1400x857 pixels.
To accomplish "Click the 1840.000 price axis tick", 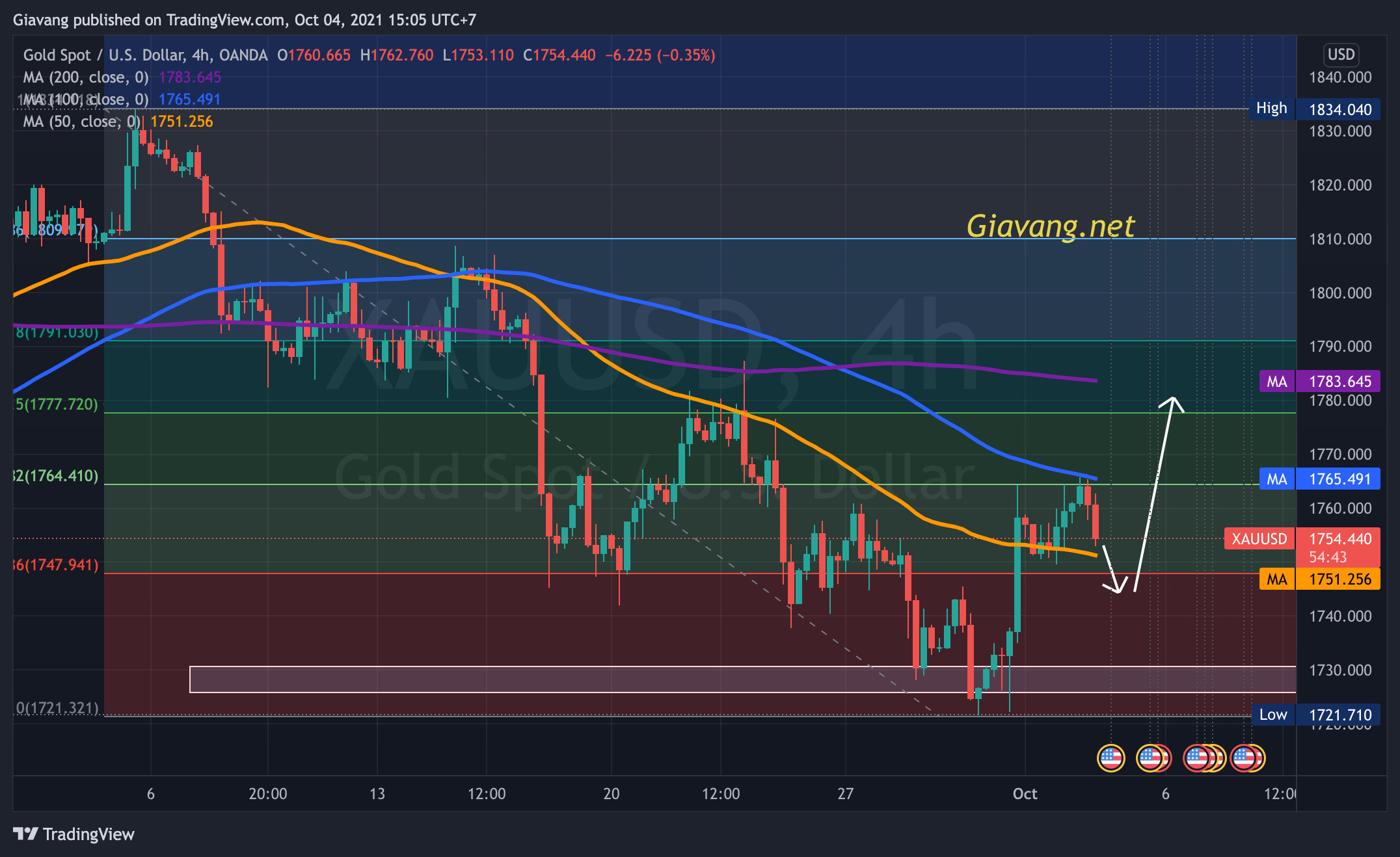I will [x=1340, y=77].
